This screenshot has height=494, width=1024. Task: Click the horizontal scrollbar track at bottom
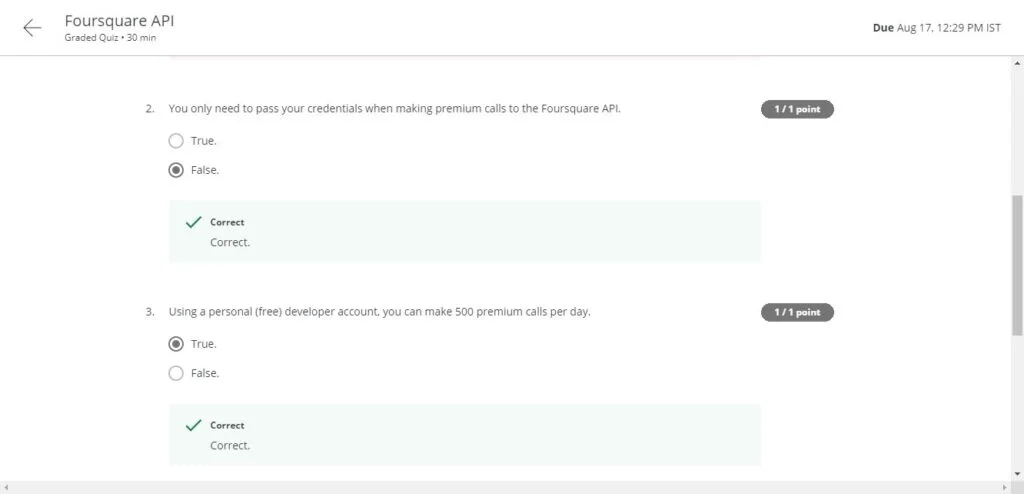[500, 487]
